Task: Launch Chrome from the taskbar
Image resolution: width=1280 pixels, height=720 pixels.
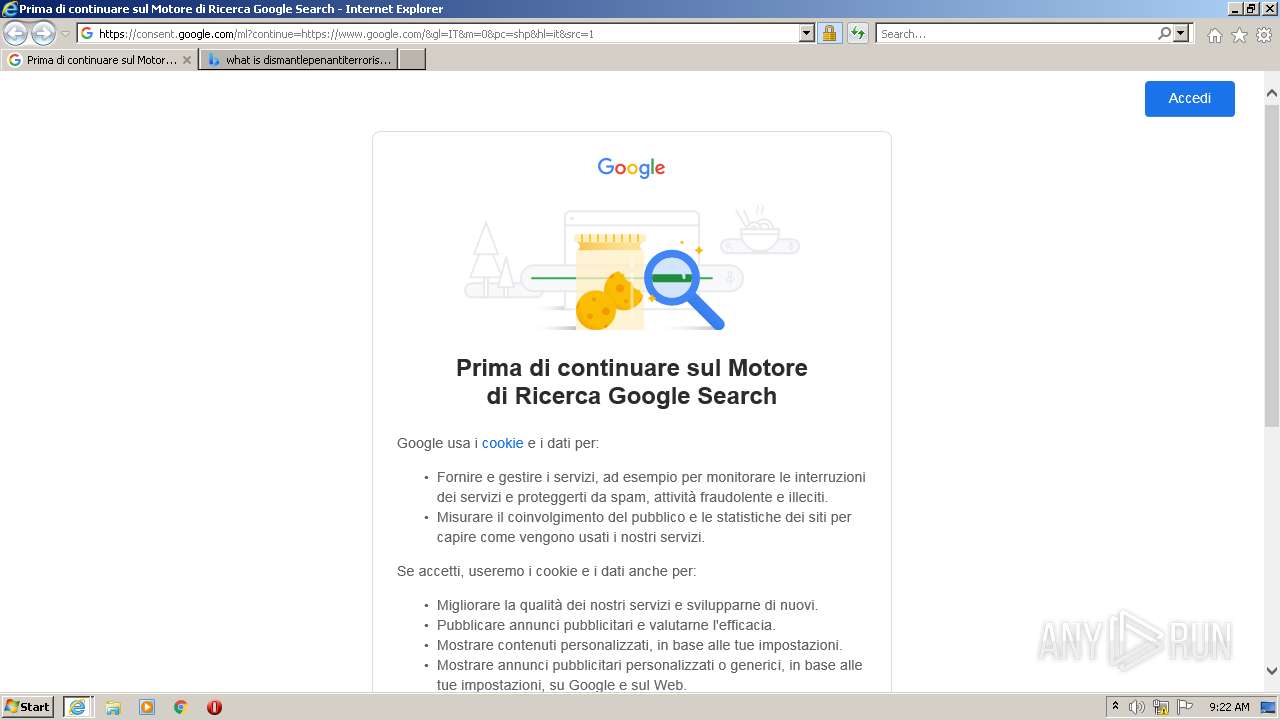Action: [180, 707]
